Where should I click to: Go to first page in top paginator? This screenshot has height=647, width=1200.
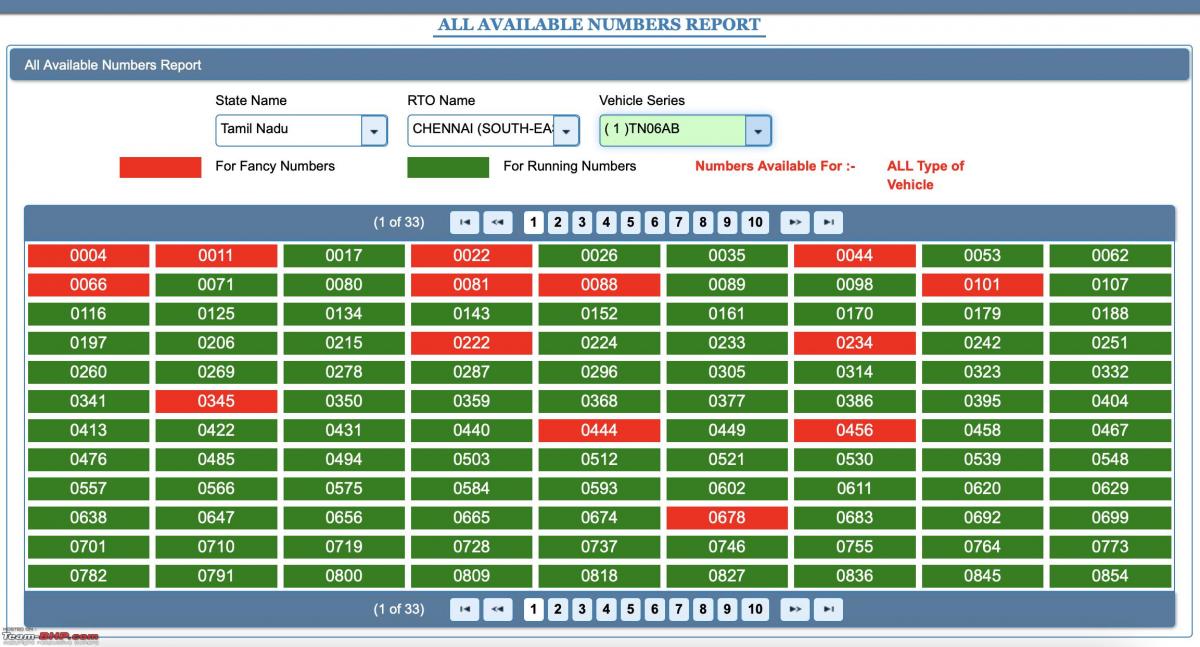[x=464, y=222]
